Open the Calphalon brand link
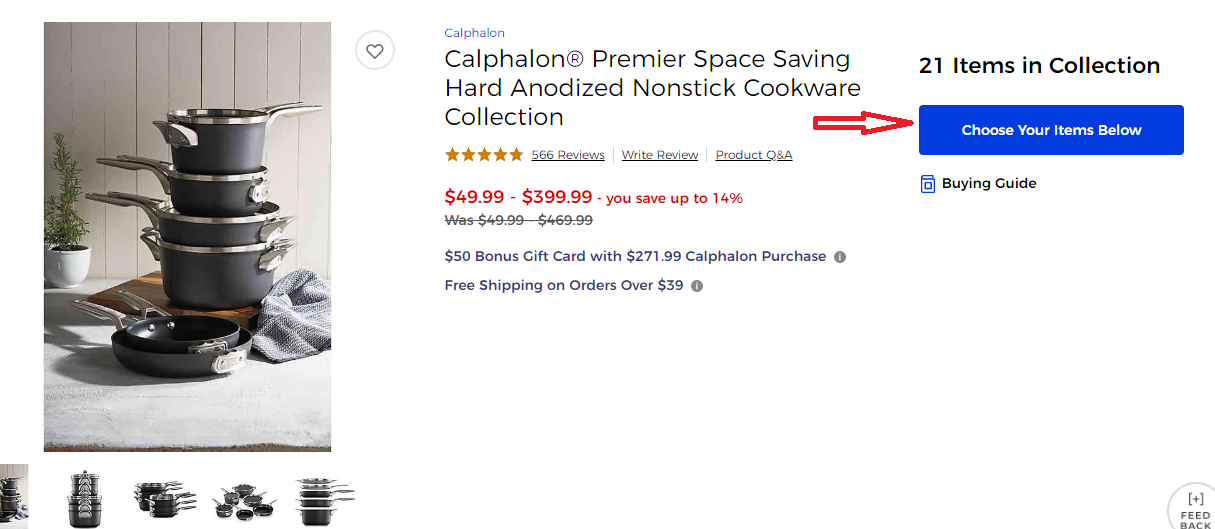This screenshot has height=529, width=1215. click(x=475, y=33)
